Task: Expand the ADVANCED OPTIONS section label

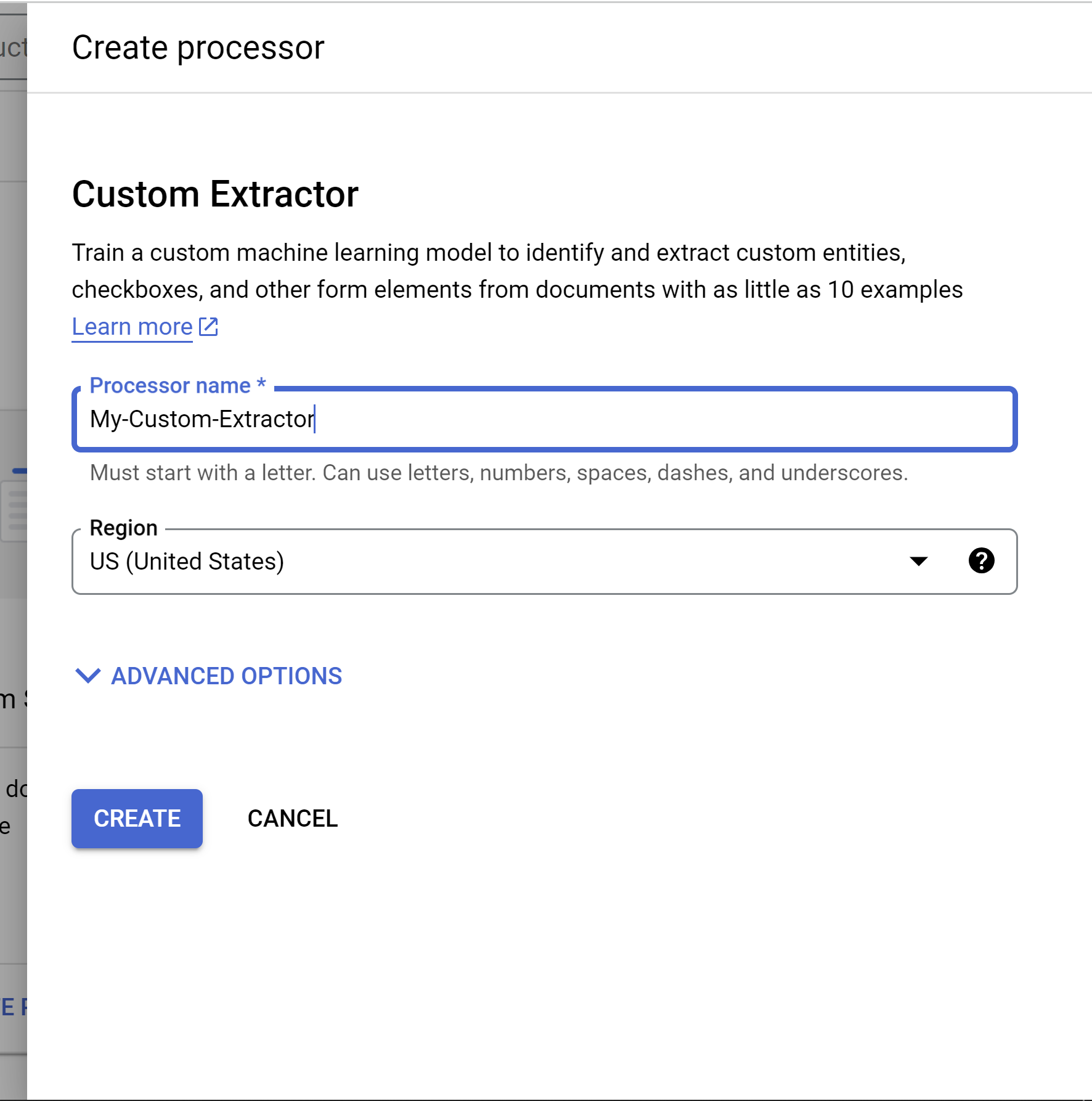Action: pyautogui.click(x=226, y=676)
